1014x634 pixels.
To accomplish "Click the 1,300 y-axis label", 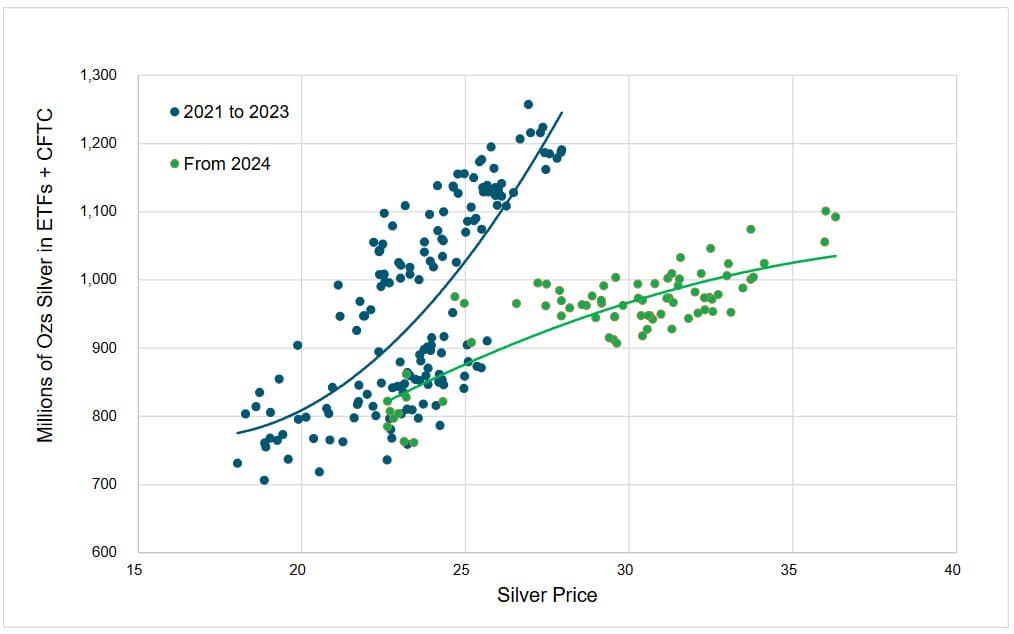I will 98,76.
